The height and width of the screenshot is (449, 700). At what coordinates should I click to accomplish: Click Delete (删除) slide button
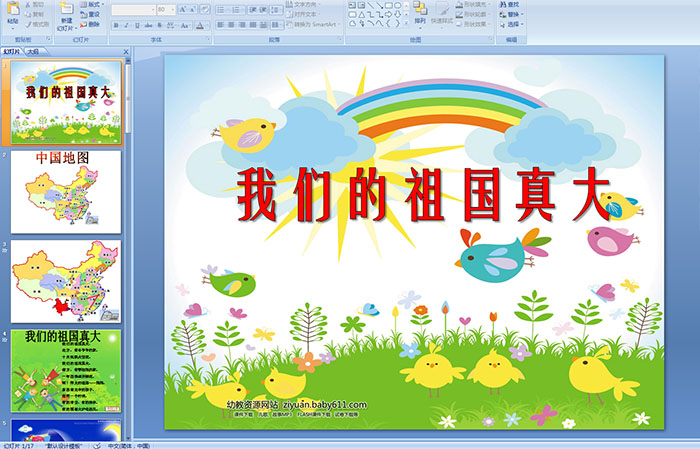90,24
